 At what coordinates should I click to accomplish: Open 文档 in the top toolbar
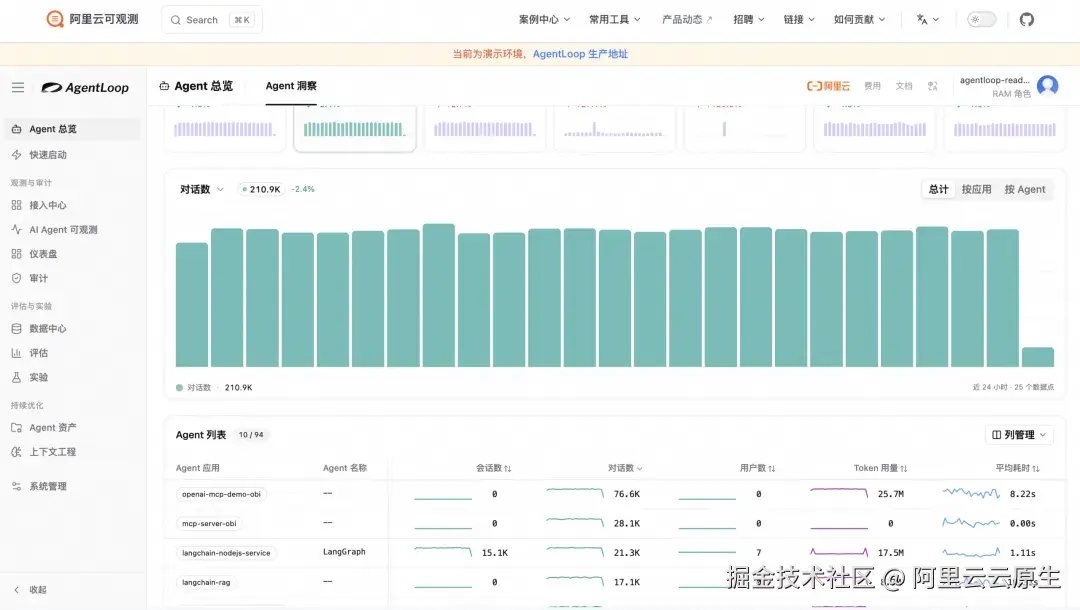point(904,86)
